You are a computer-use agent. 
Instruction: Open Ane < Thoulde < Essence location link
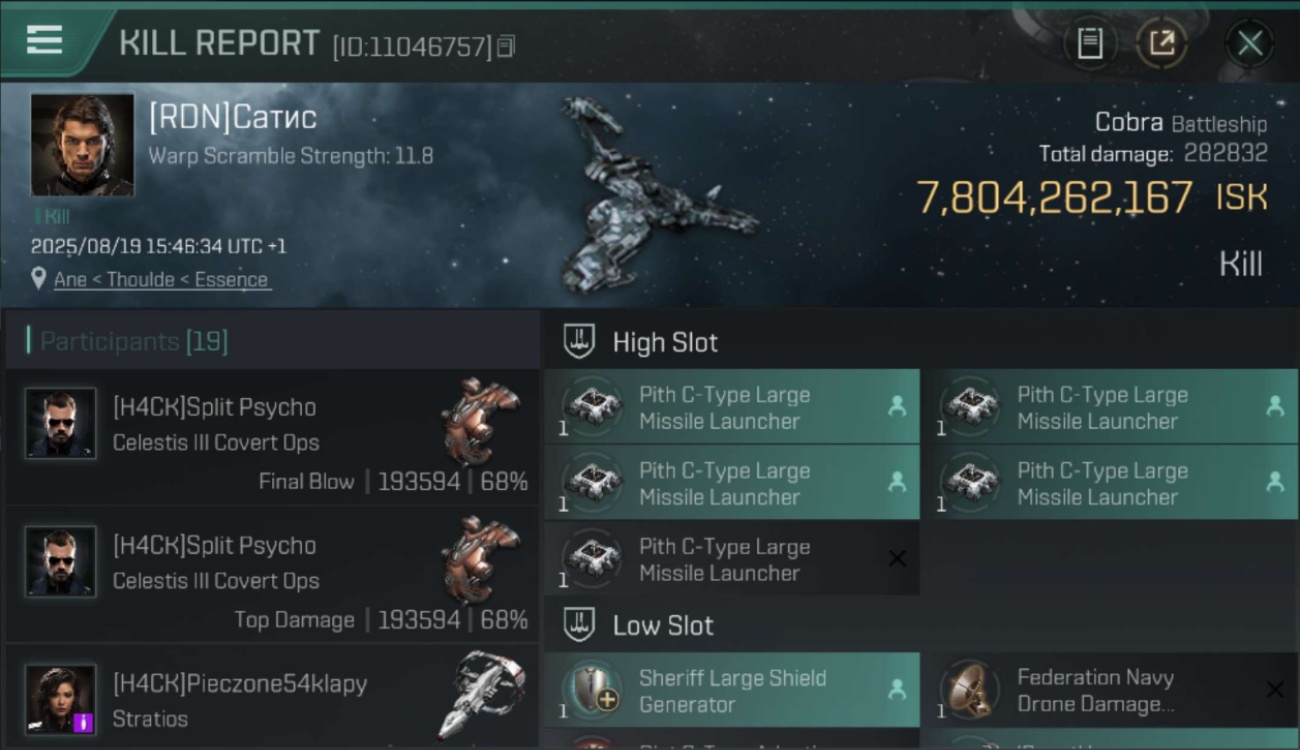pyautogui.click(x=161, y=280)
